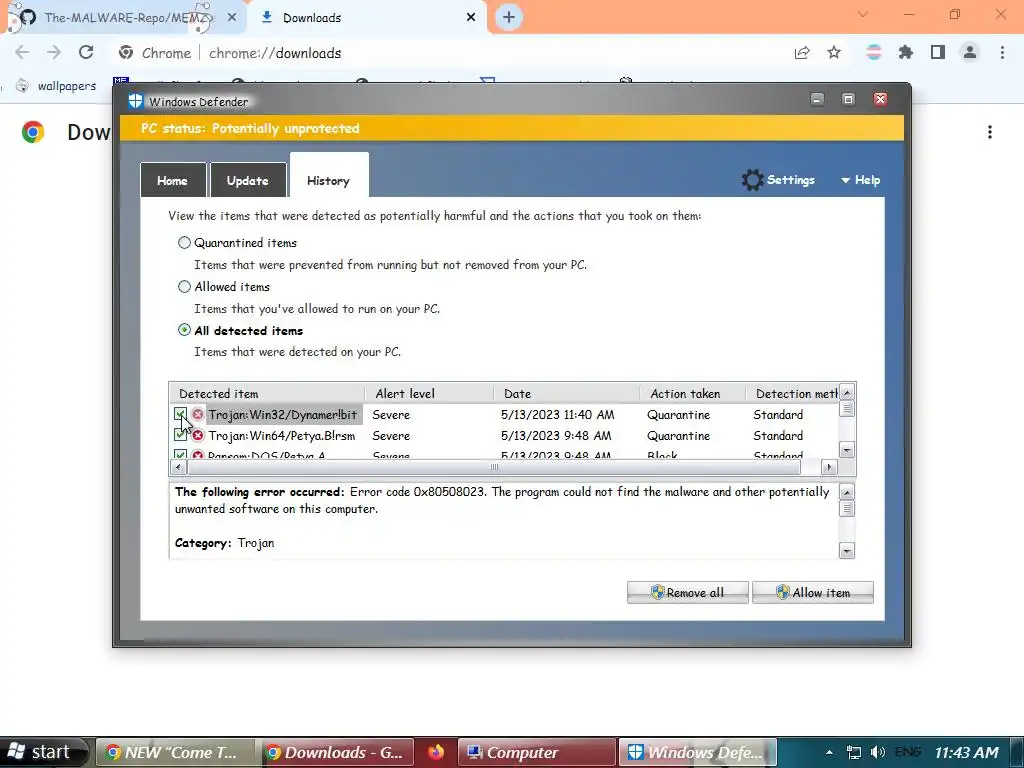The height and width of the screenshot is (768, 1024).
Task: Open the Computer taskbar item
Action: click(536, 752)
